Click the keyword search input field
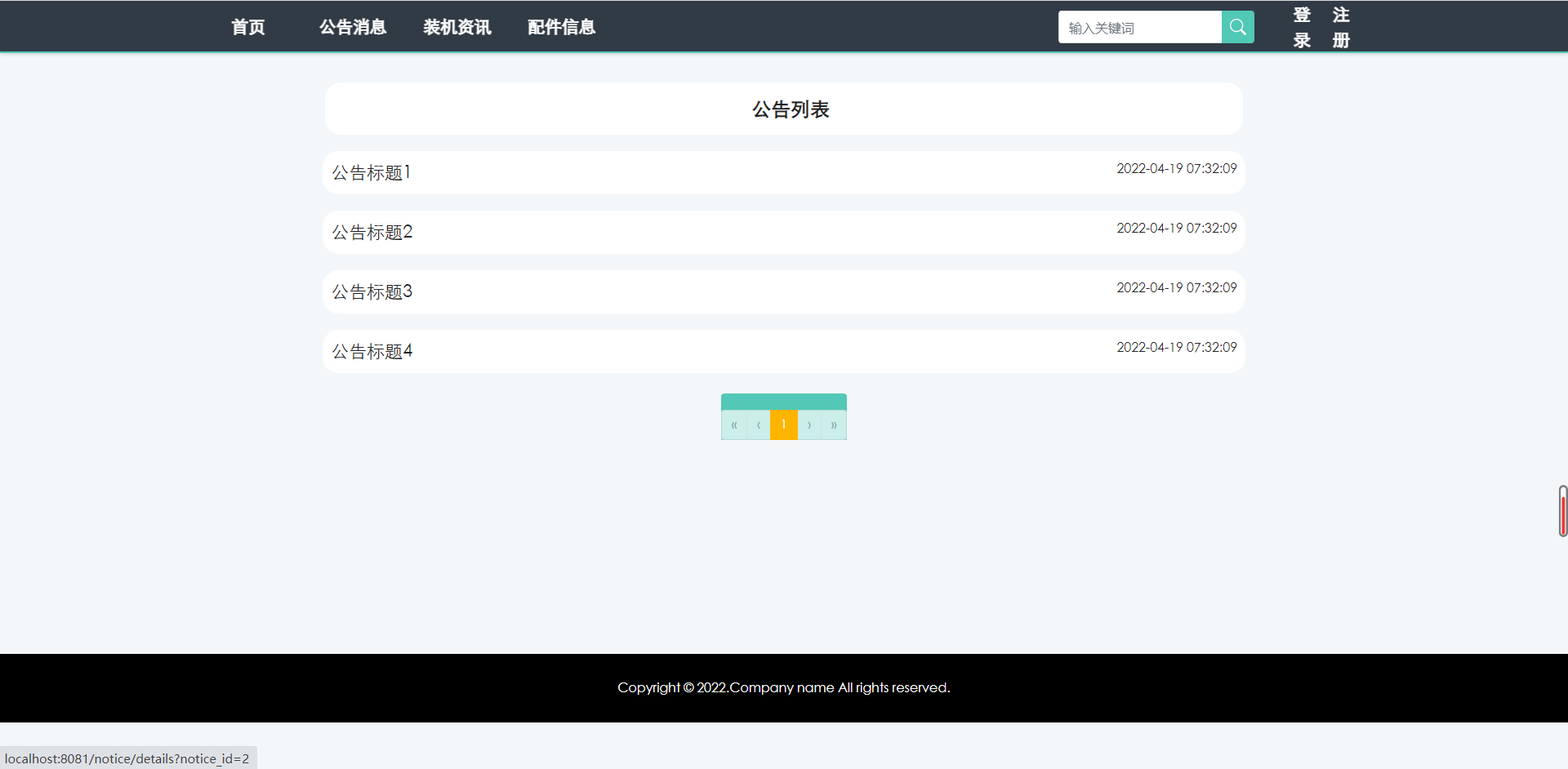Screen dimensions: 1568x769 (x=1139, y=27)
